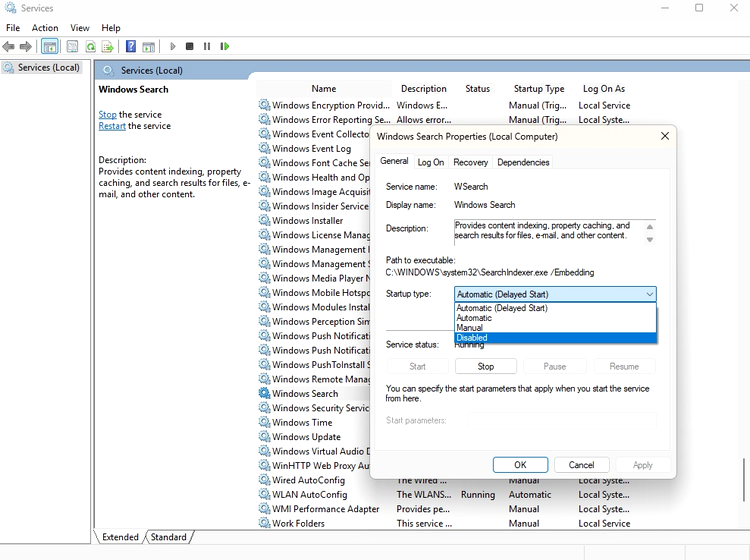Click the Export List toolbar icon
Screen dimensions: 750x560
[108, 46]
